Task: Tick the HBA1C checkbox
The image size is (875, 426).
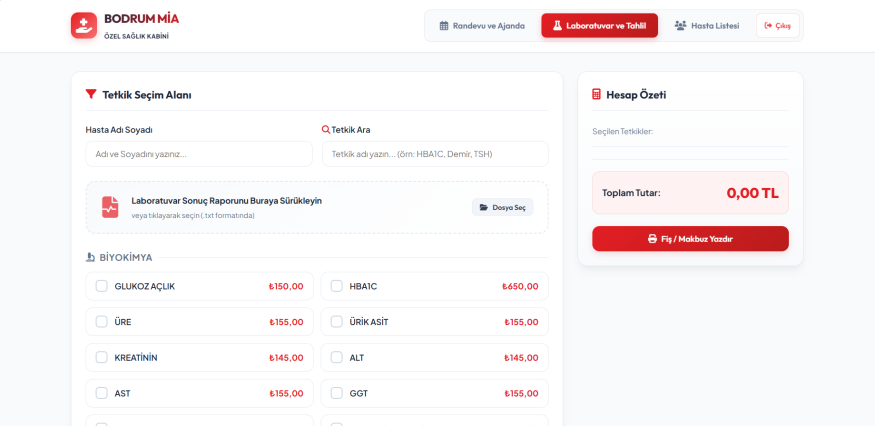Action: pyautogui.click(x=336, y=286)
